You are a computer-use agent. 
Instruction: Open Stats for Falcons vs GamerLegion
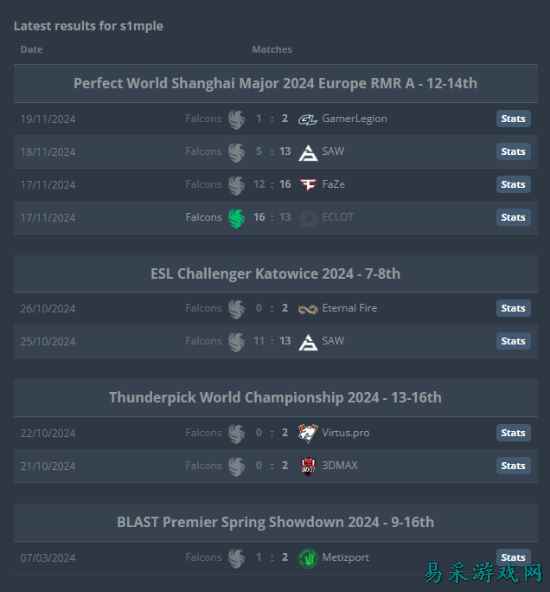coord(513,119)
